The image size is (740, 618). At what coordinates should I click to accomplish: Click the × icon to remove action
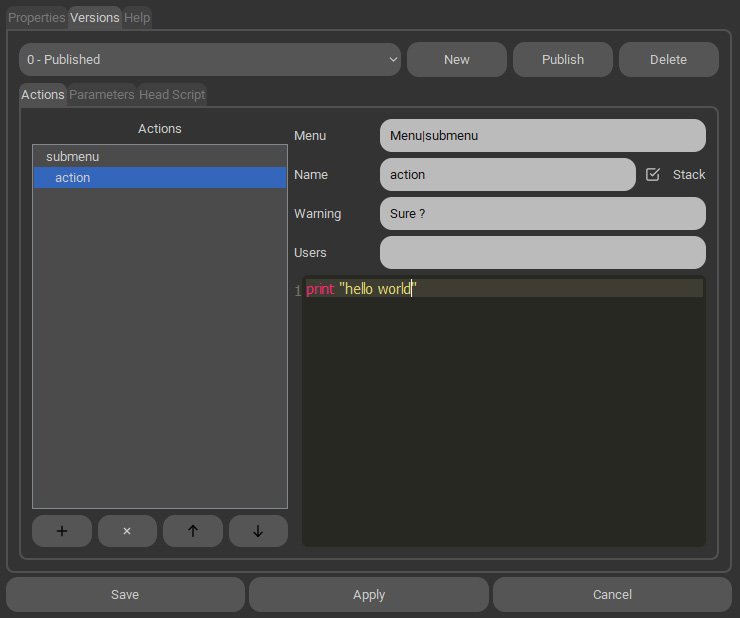tap(127, 531)
